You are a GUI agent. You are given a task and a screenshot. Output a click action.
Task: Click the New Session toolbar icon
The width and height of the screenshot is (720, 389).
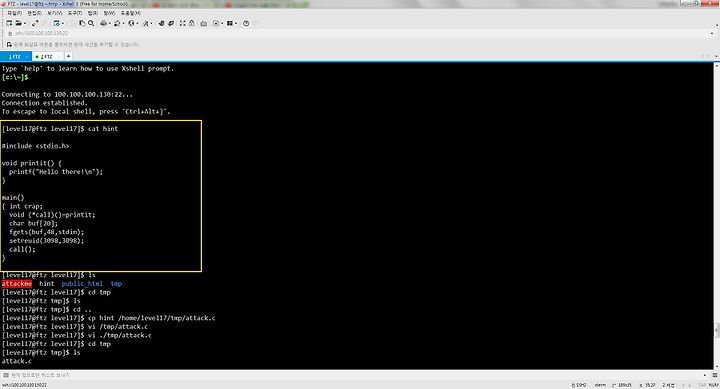(9, 23)
